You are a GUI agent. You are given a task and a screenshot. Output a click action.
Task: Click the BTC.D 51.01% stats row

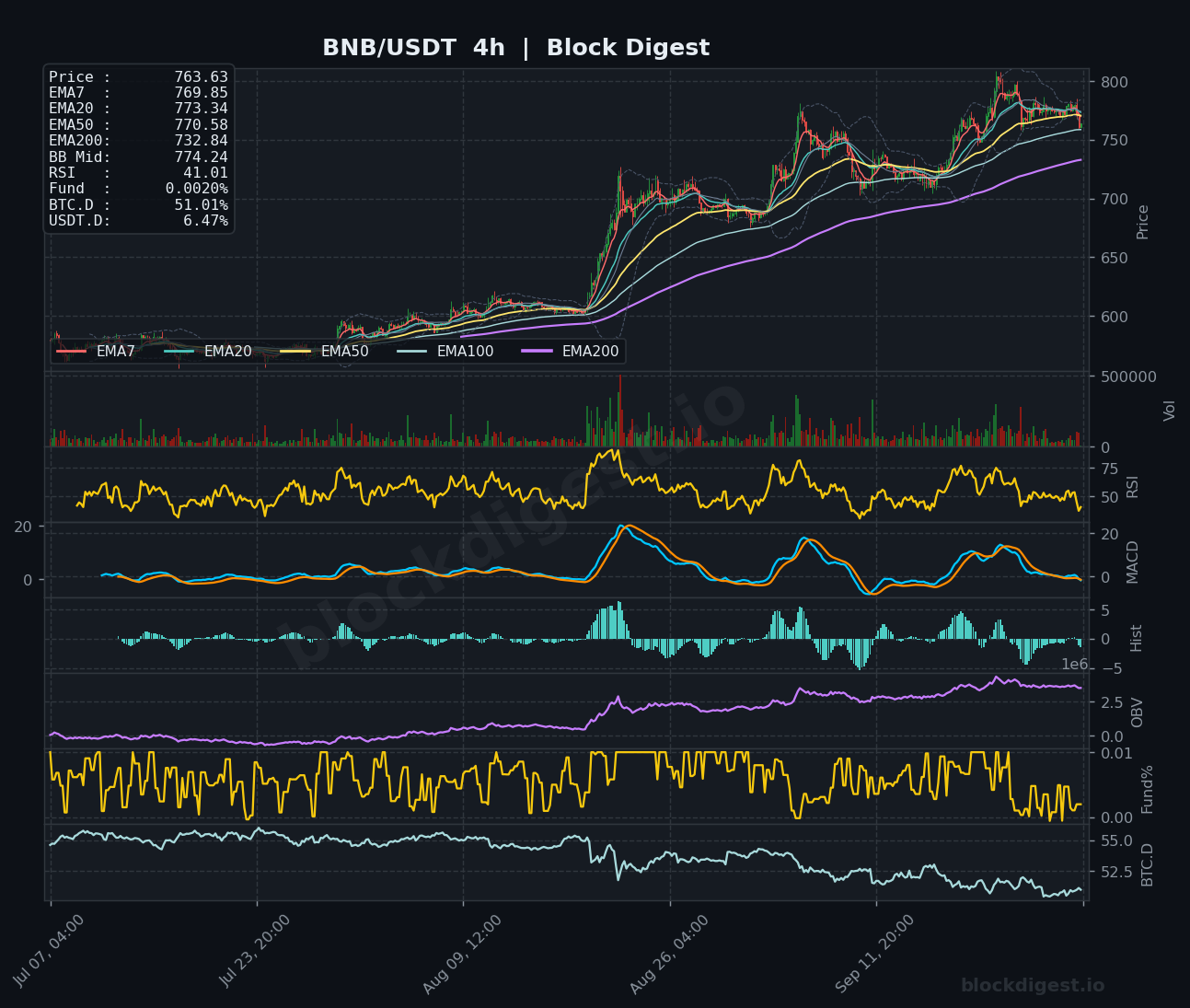tap(138, 205)
